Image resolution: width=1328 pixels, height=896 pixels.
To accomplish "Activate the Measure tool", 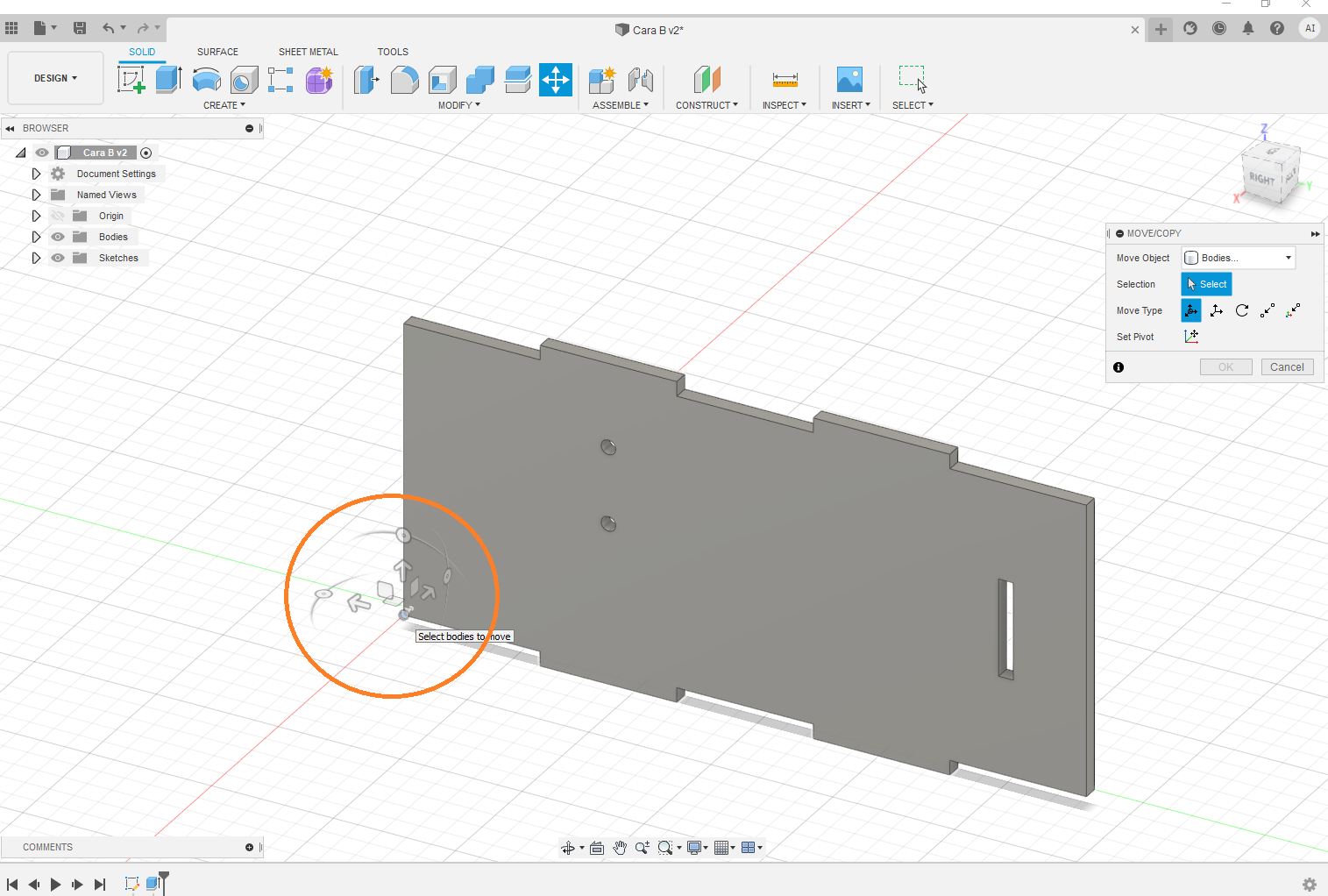I will point(785,80).
